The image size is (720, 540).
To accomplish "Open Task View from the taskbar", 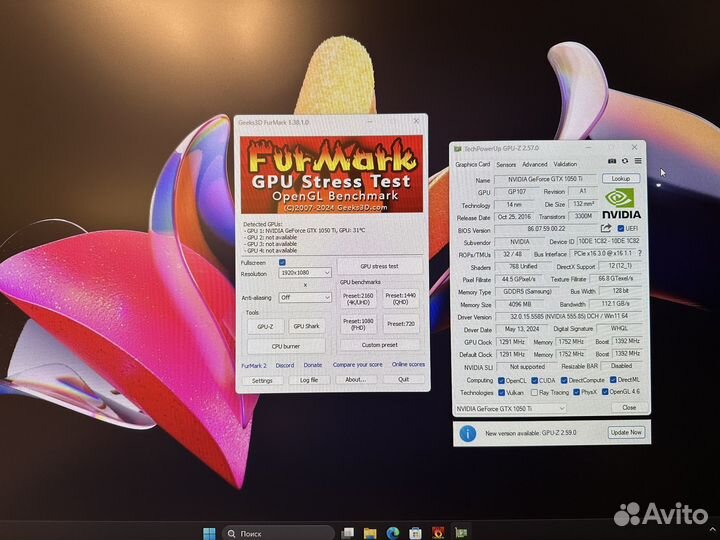I will [x=348, y=533].
